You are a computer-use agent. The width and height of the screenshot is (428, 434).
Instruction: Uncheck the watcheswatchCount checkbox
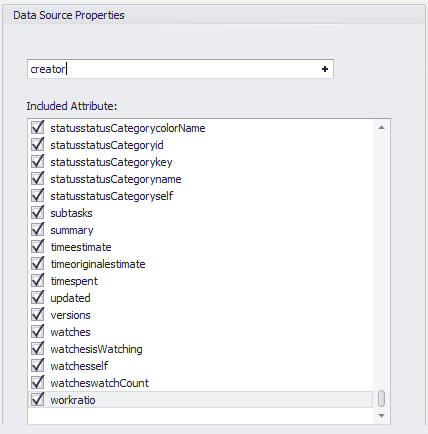tap(37, 382)
